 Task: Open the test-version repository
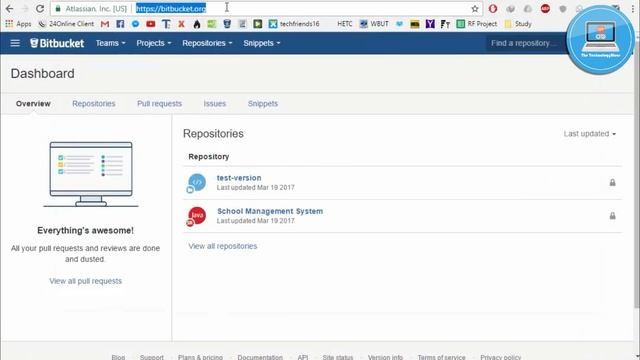tap(239, 178)
